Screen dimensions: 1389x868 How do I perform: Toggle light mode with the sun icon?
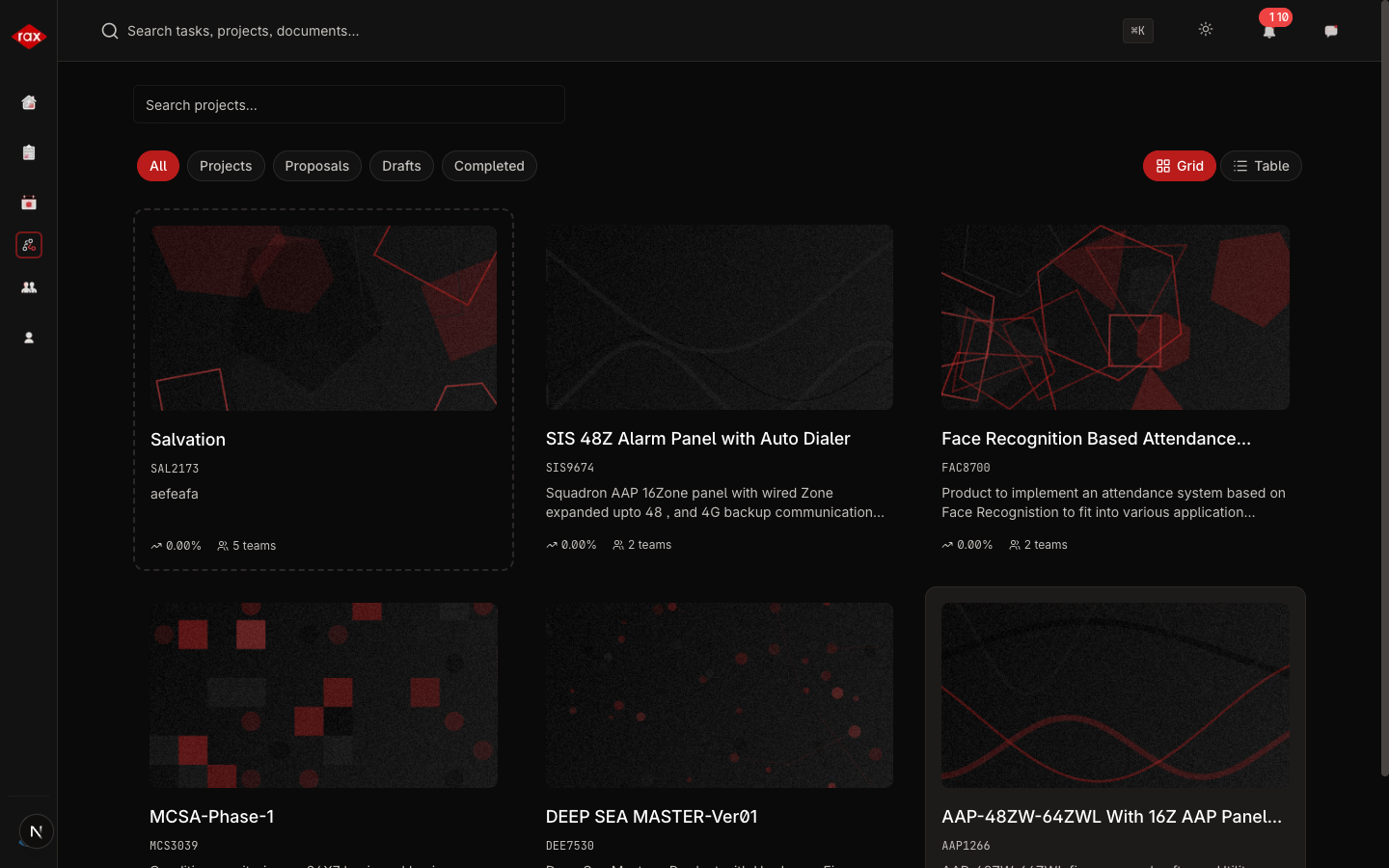click(x=1206, y=30)
